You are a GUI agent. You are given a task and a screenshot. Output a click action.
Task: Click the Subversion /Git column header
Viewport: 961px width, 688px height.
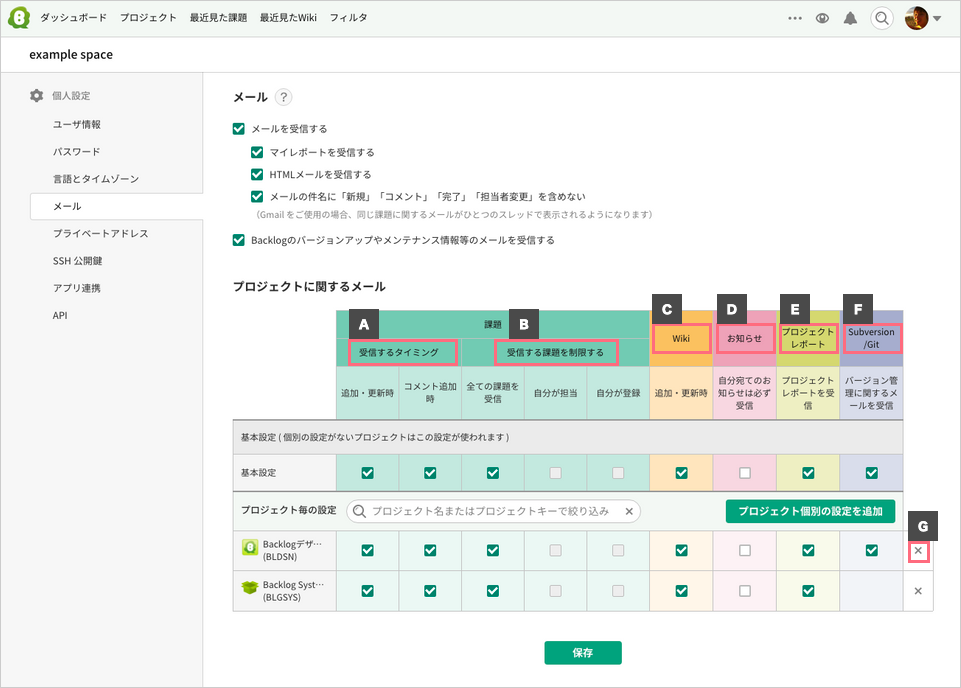click(x=872, y=338)
